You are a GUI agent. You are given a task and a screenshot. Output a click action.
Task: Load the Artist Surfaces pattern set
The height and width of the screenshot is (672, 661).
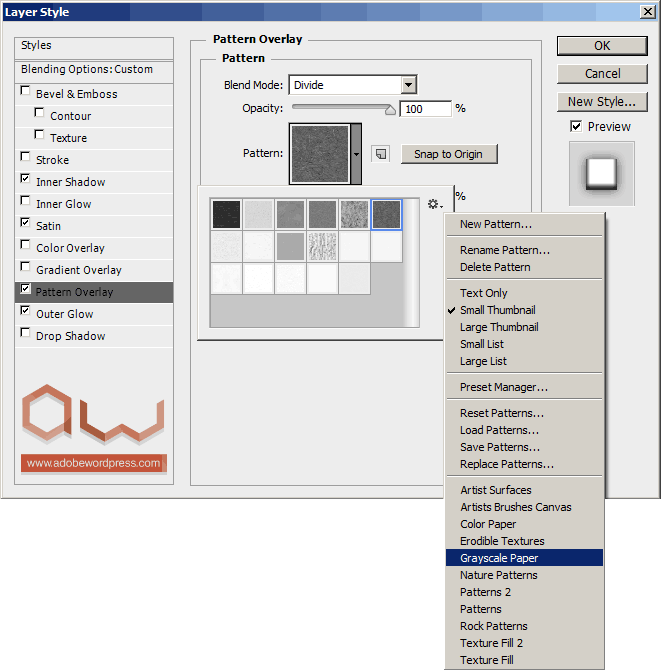(x=524, y=490)
